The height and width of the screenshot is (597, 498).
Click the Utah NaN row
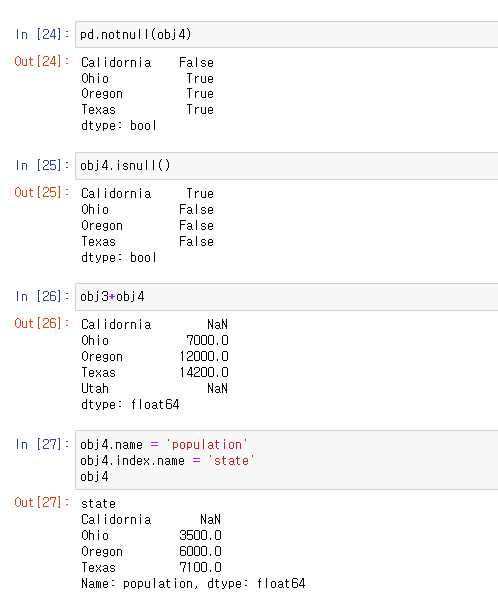[155, 388]
